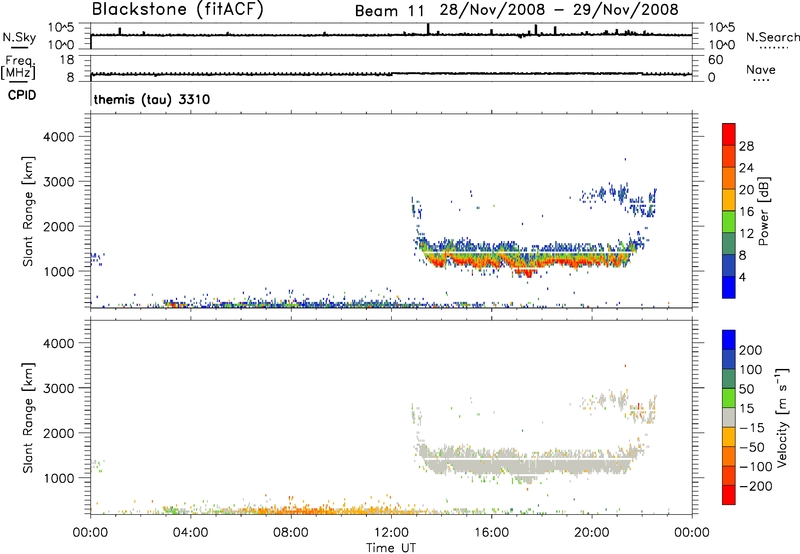800x554 pixels.
Task: Click the "Velocity [m s-1]" colorbar label
Action: point(782,417)
